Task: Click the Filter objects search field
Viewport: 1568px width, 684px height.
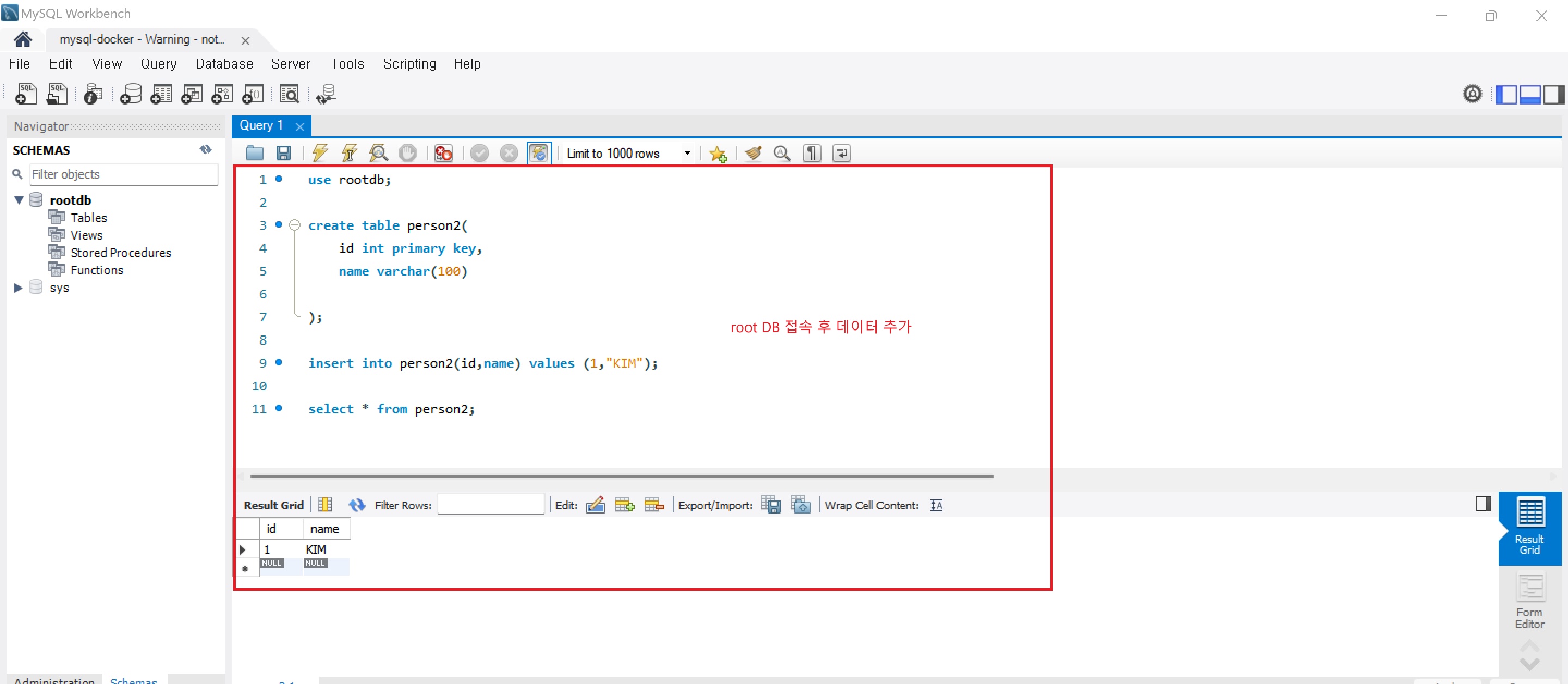Action: (124, 174)
